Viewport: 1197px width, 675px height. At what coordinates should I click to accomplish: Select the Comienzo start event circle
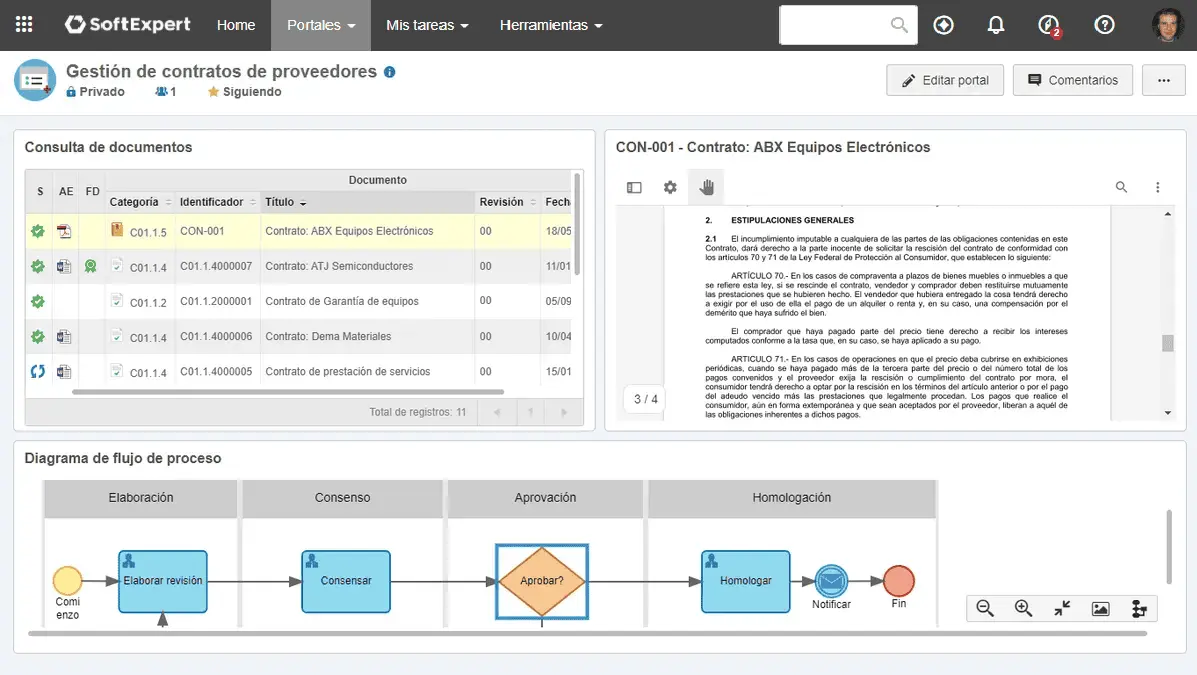[x=67, y=580]
